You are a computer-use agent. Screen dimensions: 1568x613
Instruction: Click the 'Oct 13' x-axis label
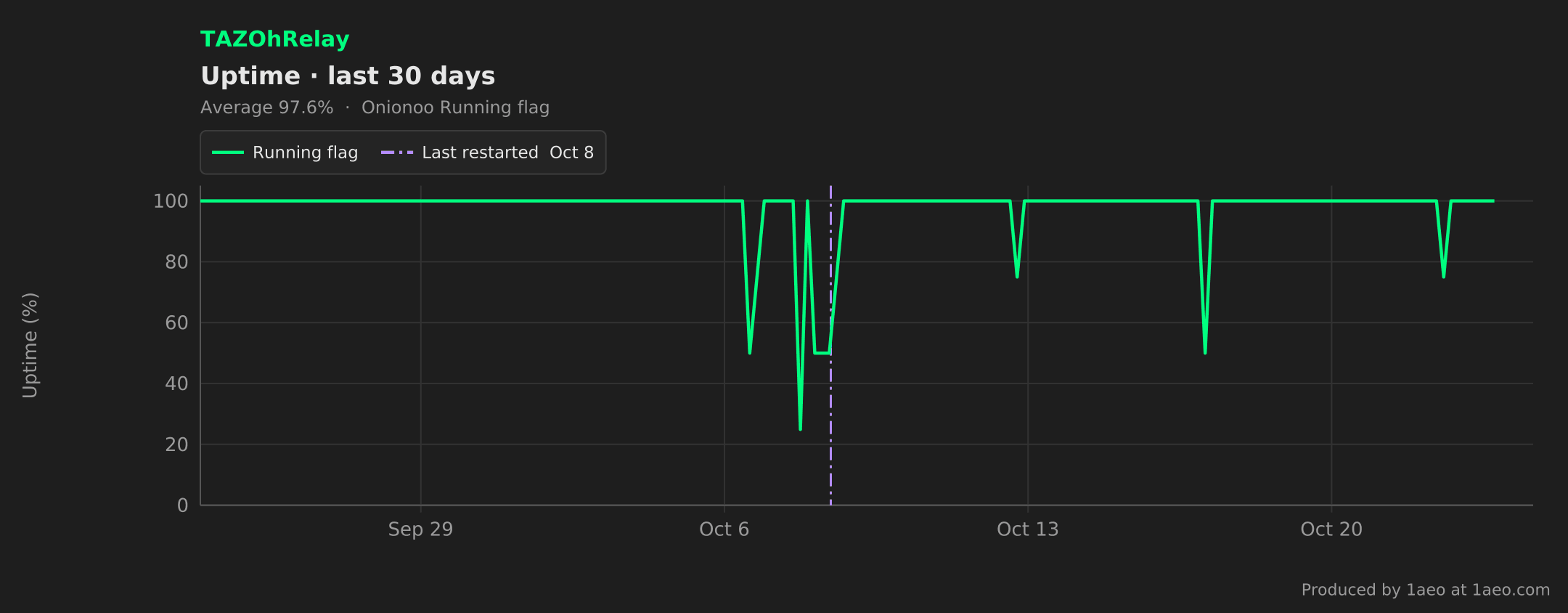coord(1027,529)
